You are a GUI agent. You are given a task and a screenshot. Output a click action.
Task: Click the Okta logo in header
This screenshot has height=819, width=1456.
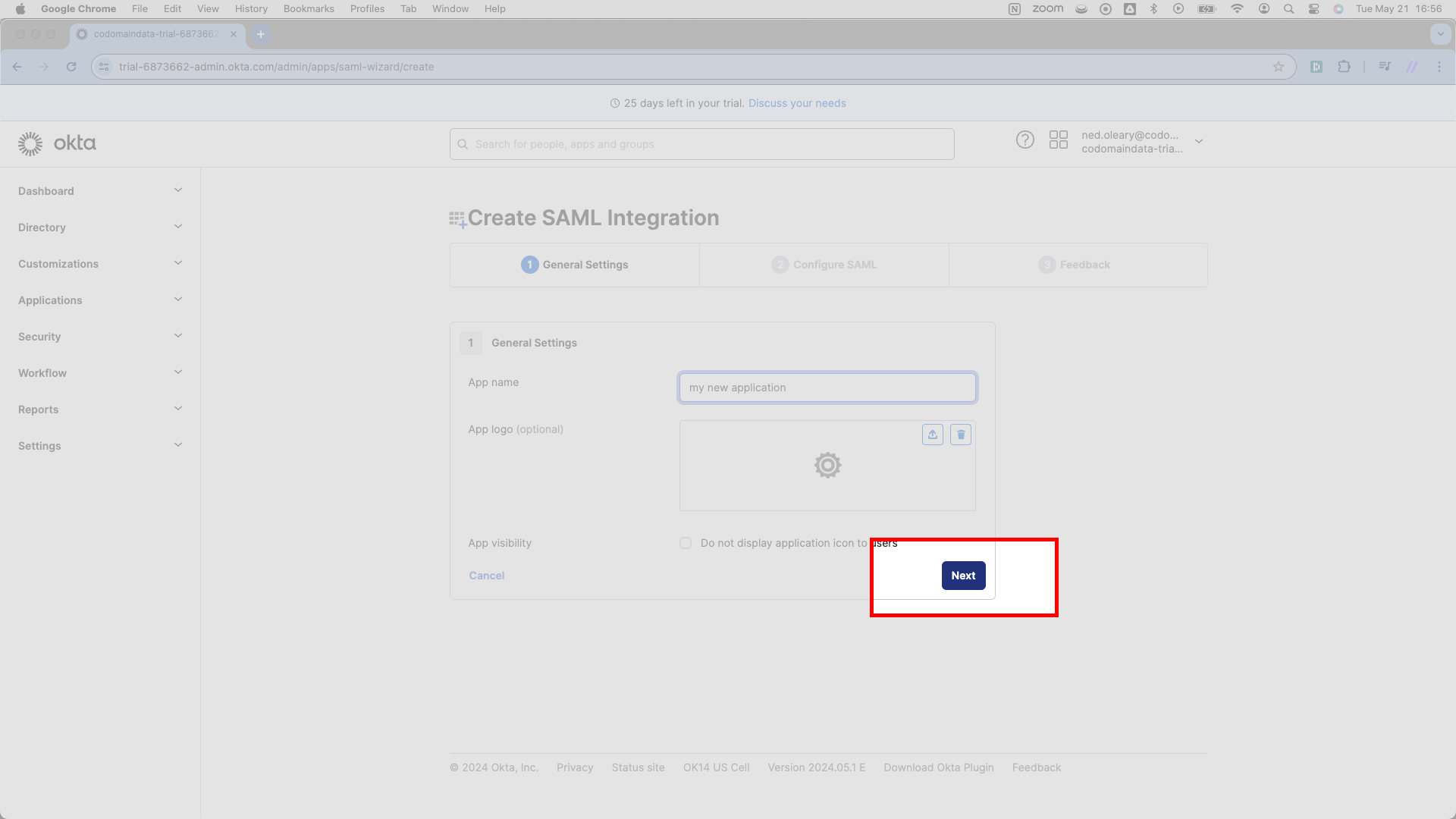click(58, 143)
